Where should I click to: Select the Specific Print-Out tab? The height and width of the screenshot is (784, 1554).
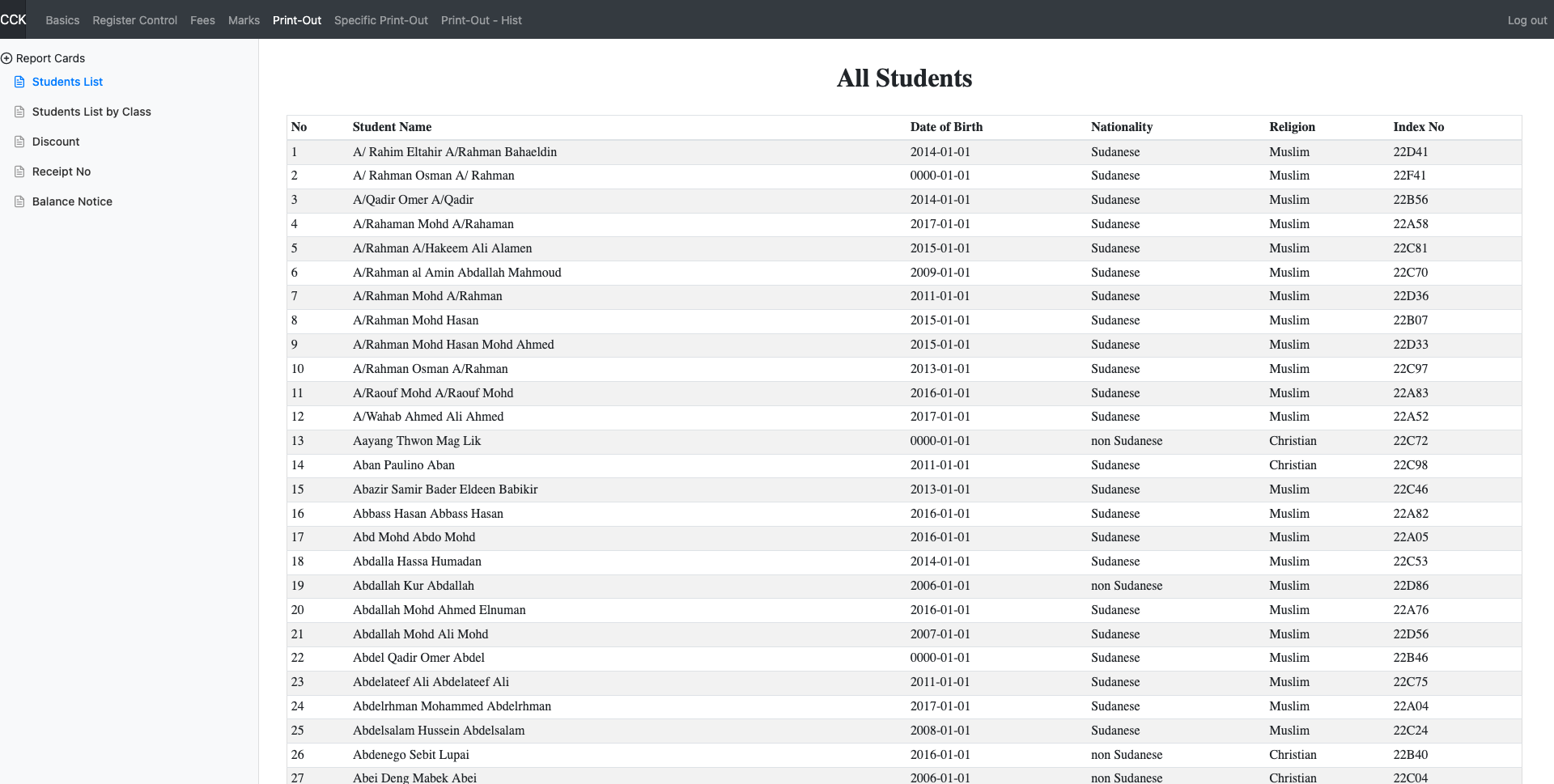[x=380, y=20]
